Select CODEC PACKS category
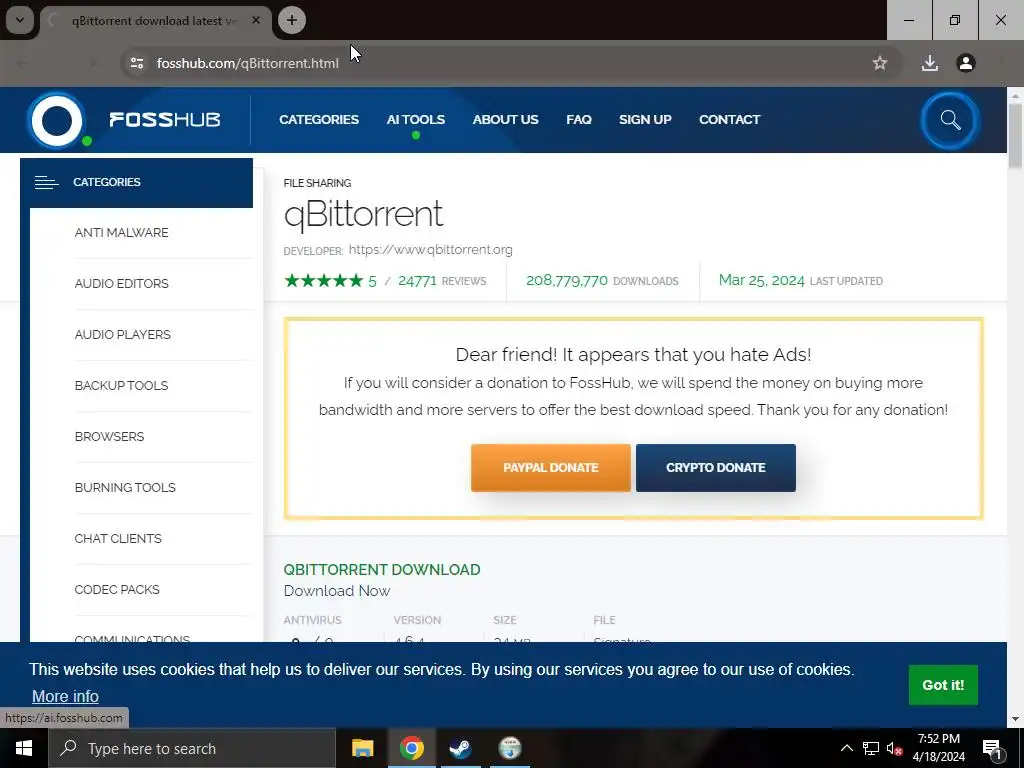Image resolution: width=1024 pixels, height=768 pixels. click(117, 589)
